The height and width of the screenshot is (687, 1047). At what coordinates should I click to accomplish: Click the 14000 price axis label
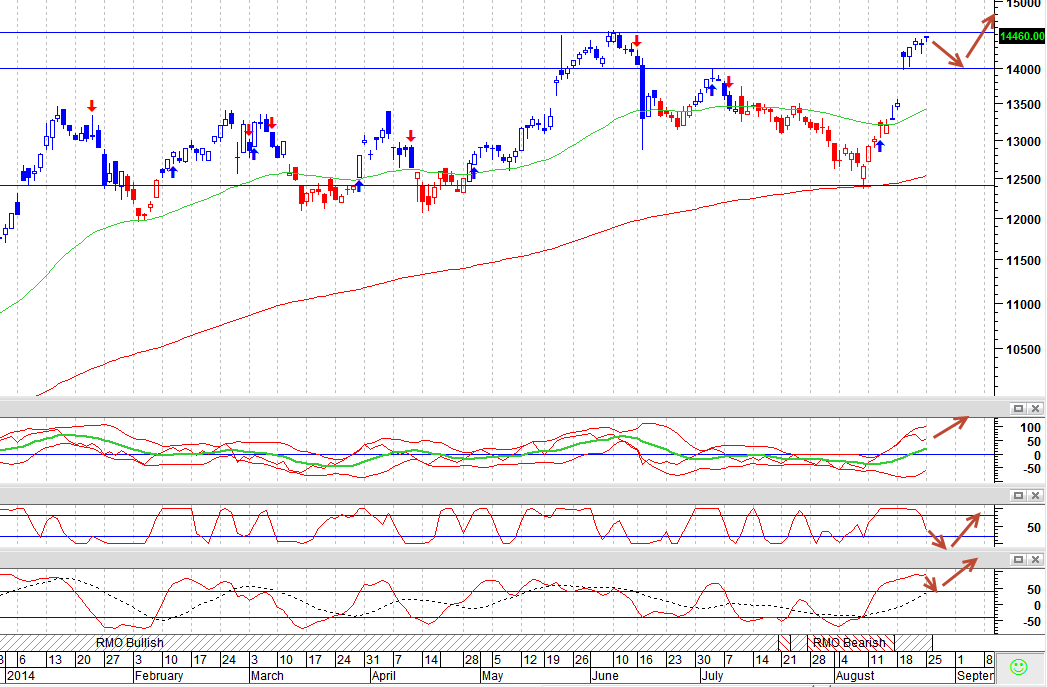coord(1022,69)
